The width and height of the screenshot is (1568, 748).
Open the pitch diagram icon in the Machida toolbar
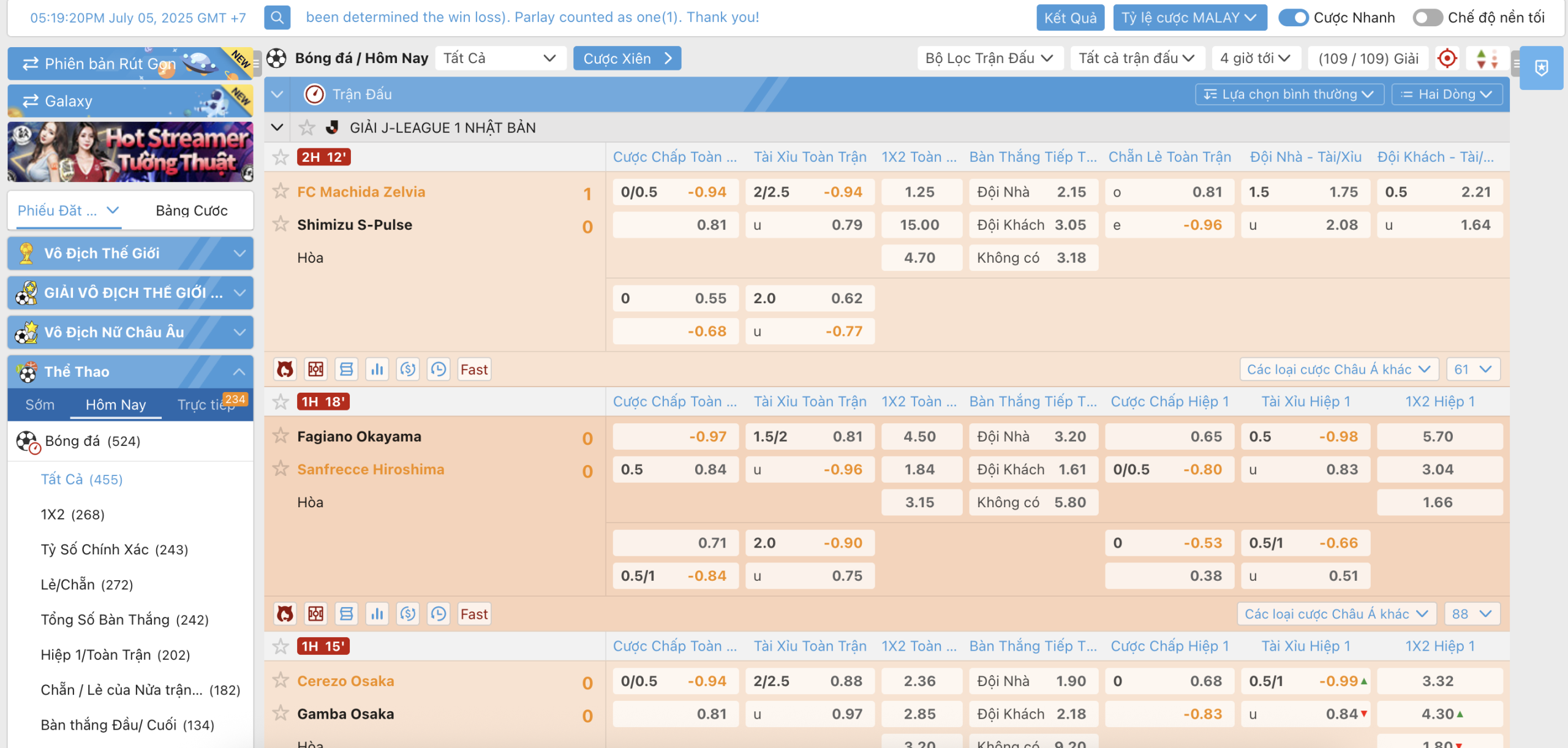(316, 369)
